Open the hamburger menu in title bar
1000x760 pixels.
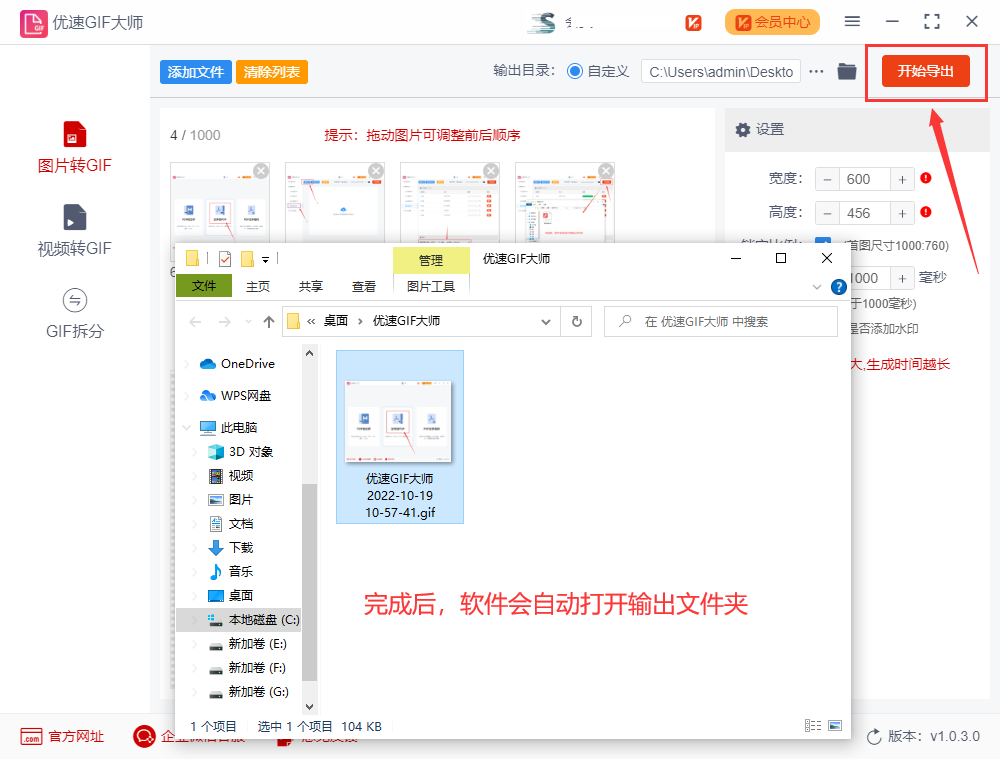[852, 22]
